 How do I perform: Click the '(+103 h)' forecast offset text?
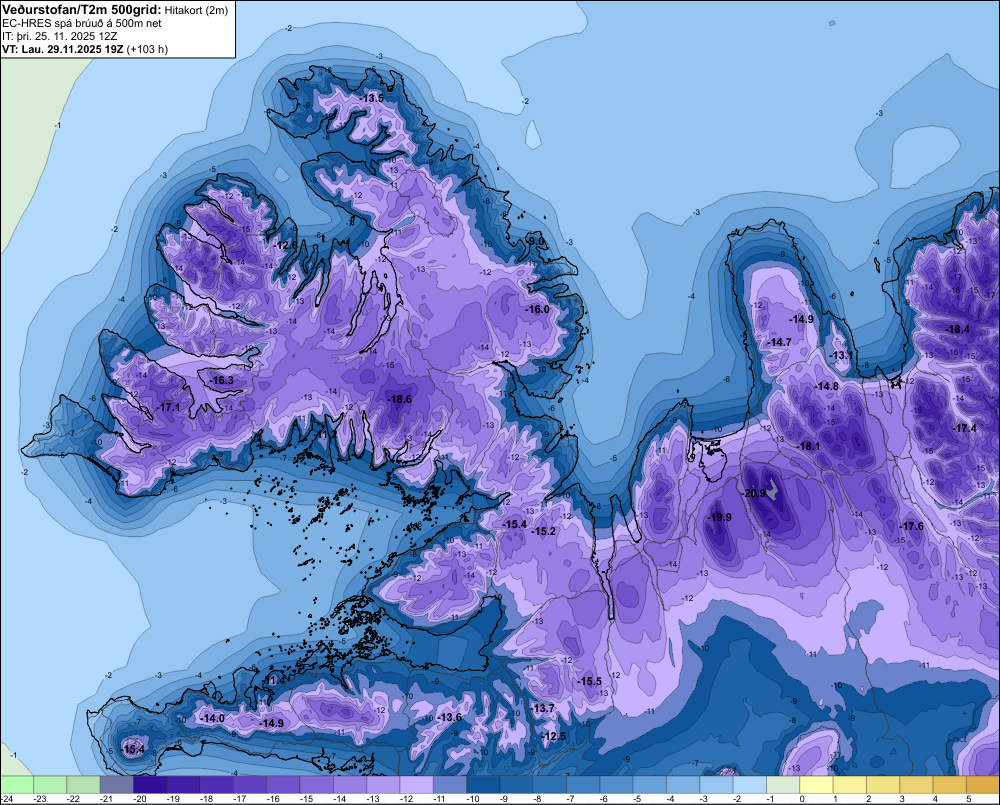(147, 49)
